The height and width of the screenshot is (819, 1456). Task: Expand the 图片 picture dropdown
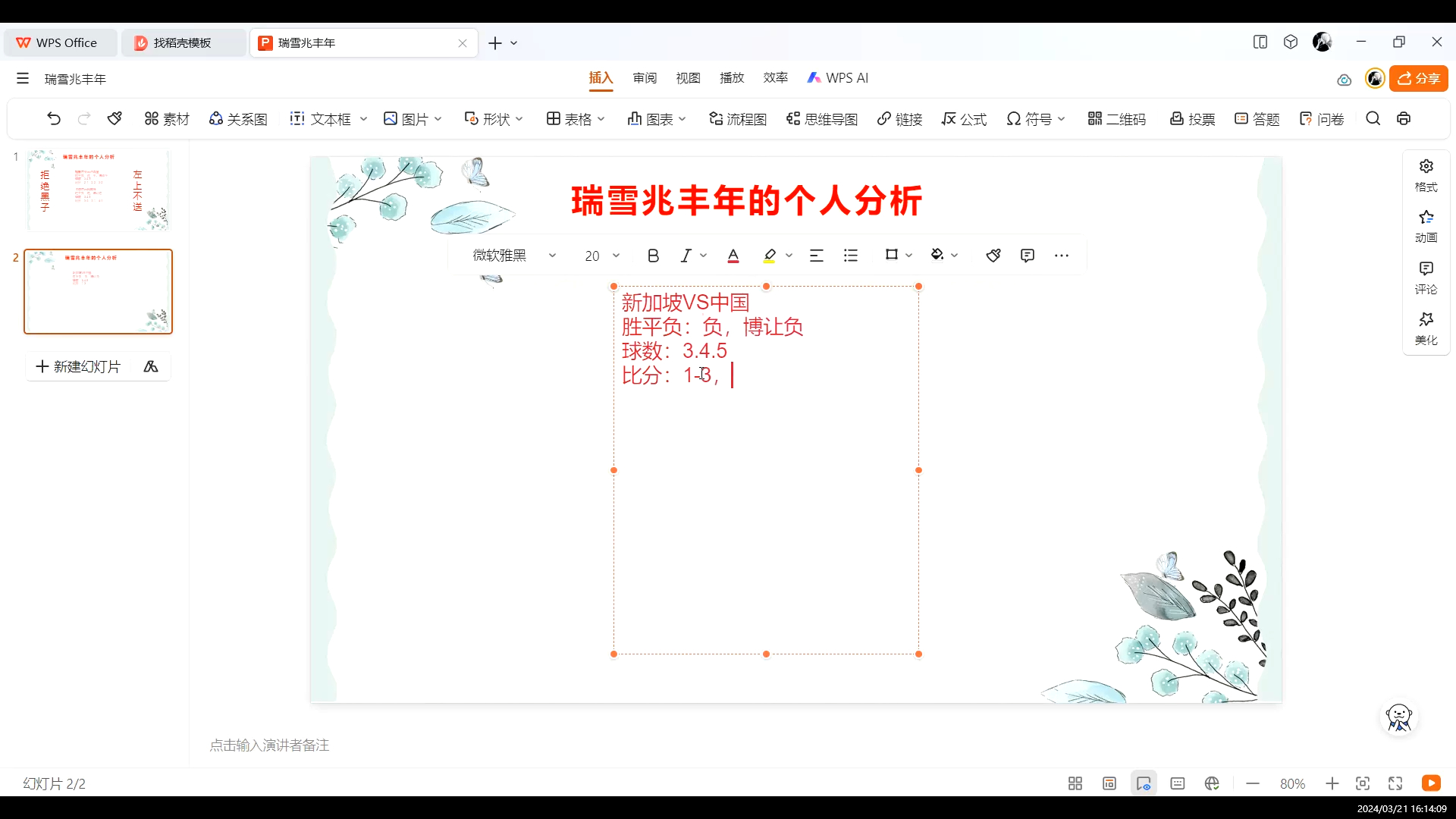coord(438,119)
